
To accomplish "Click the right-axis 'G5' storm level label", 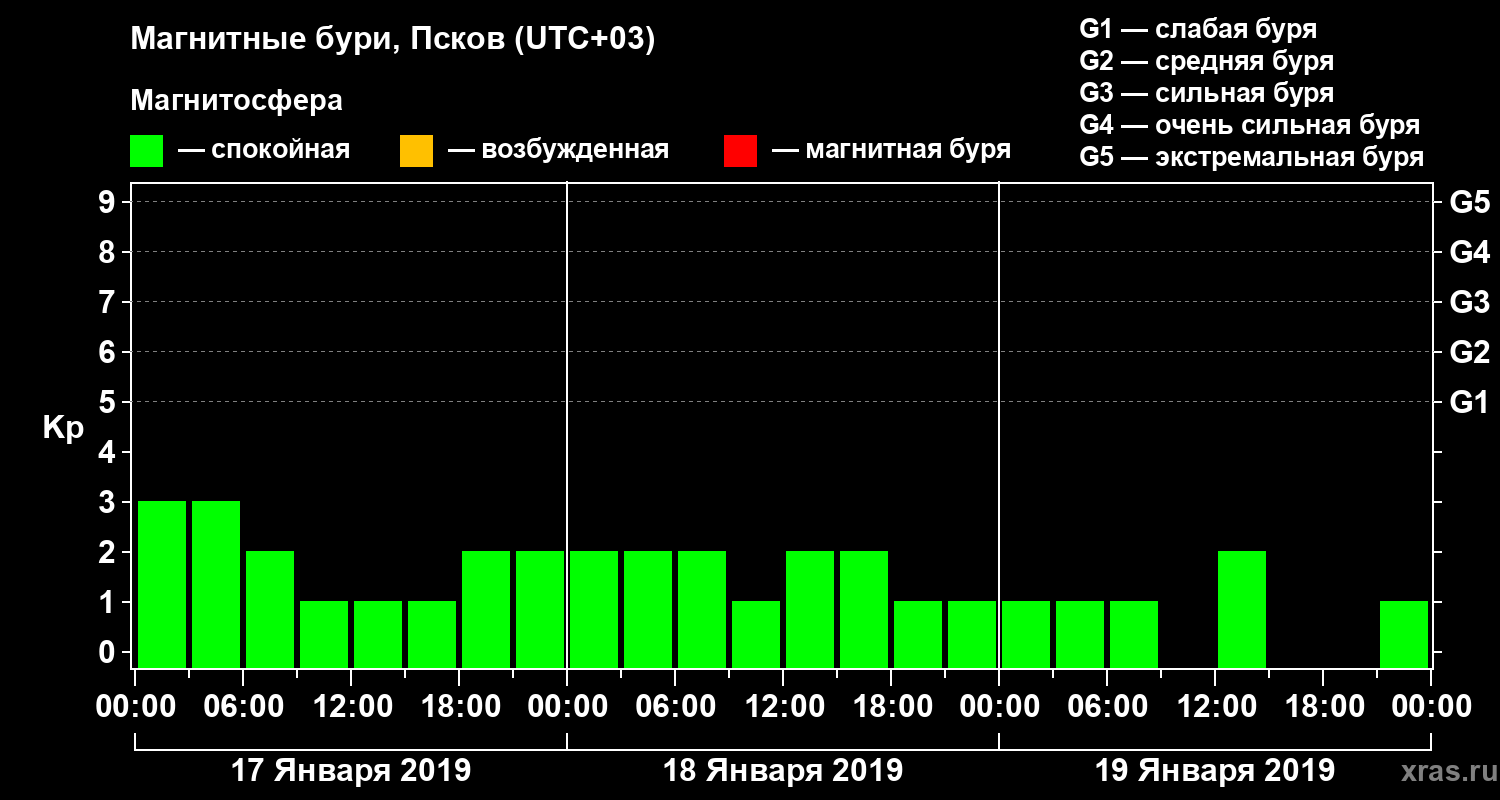I will click(x=1469, y=202).
